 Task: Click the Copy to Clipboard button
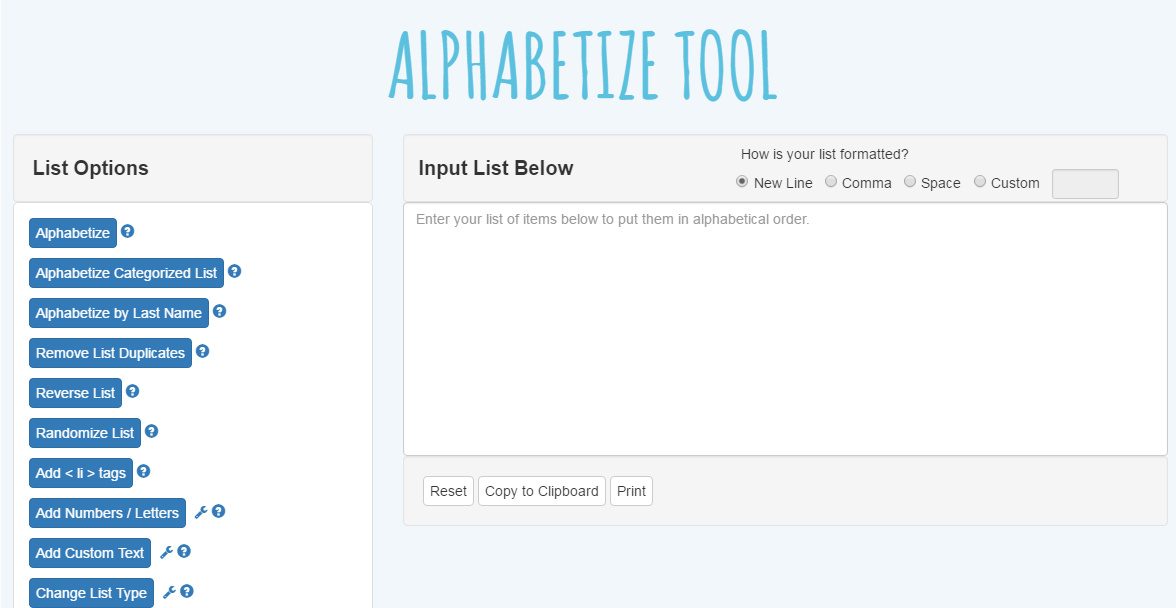coord(542,491)
